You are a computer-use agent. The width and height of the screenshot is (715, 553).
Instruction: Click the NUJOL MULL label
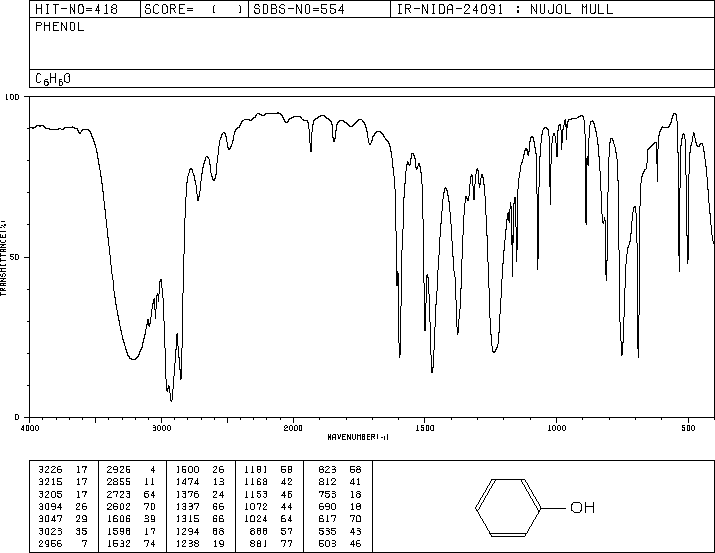click(x=571, y=9)
